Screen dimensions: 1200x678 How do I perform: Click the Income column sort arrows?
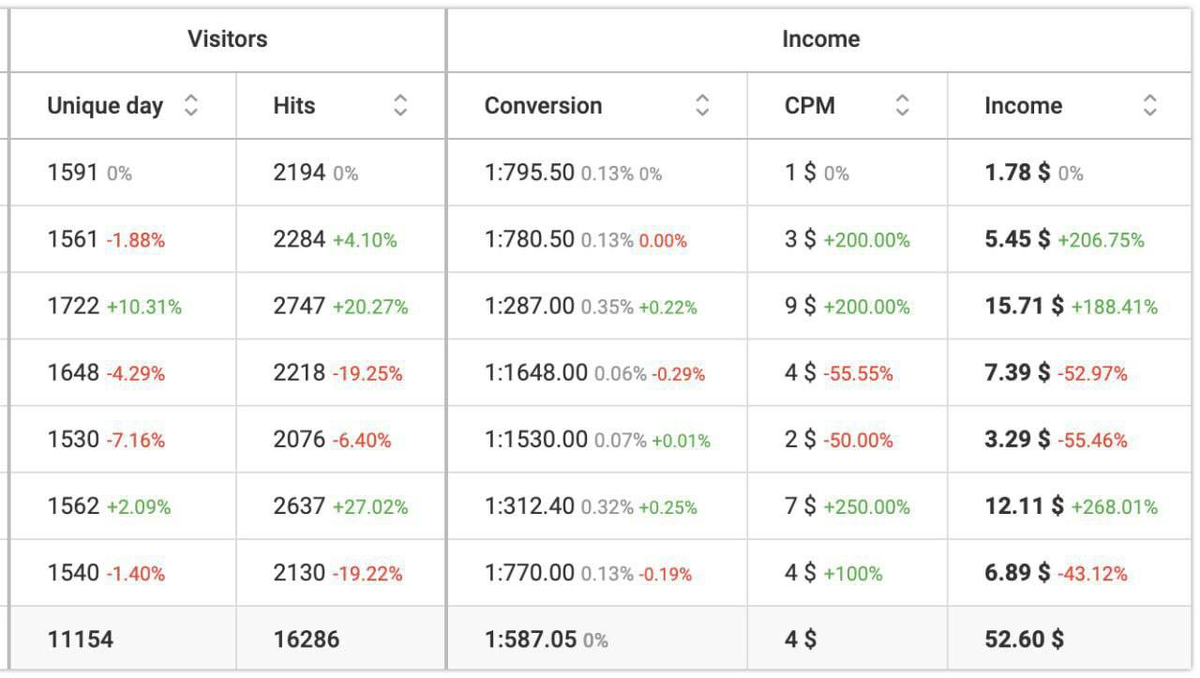coord(1150,106)
